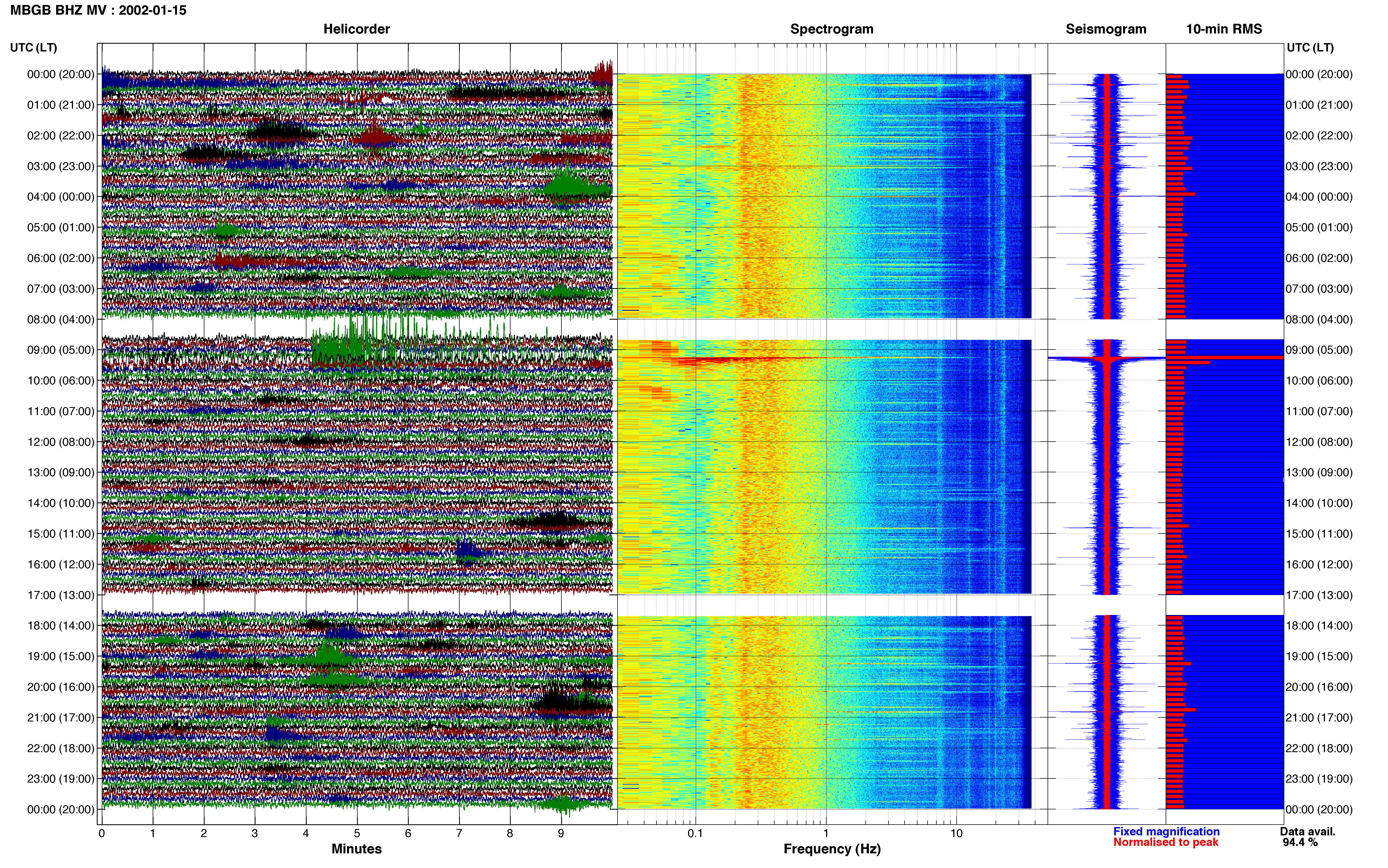Click tick label '10' on the Frequency axis
The image size is (1388, 868).
click(956, 833)
